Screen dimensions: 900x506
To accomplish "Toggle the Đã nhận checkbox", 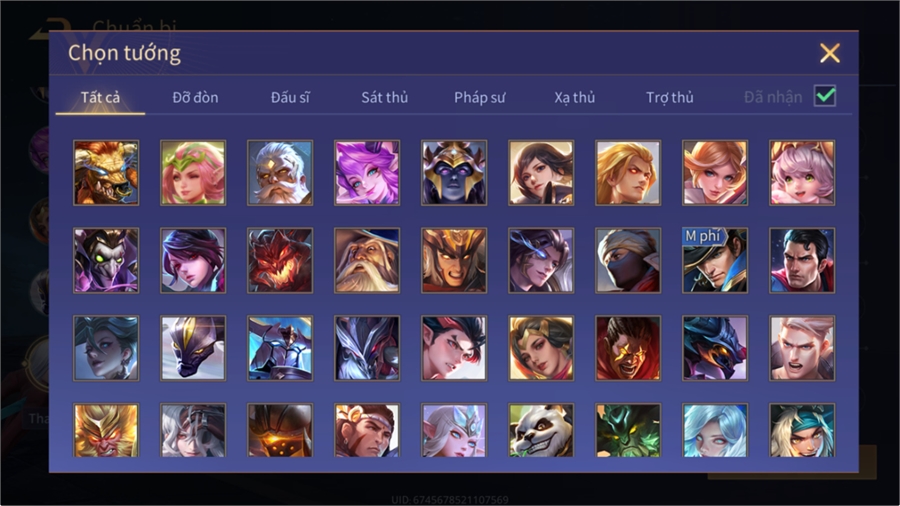I will [825, 96].
